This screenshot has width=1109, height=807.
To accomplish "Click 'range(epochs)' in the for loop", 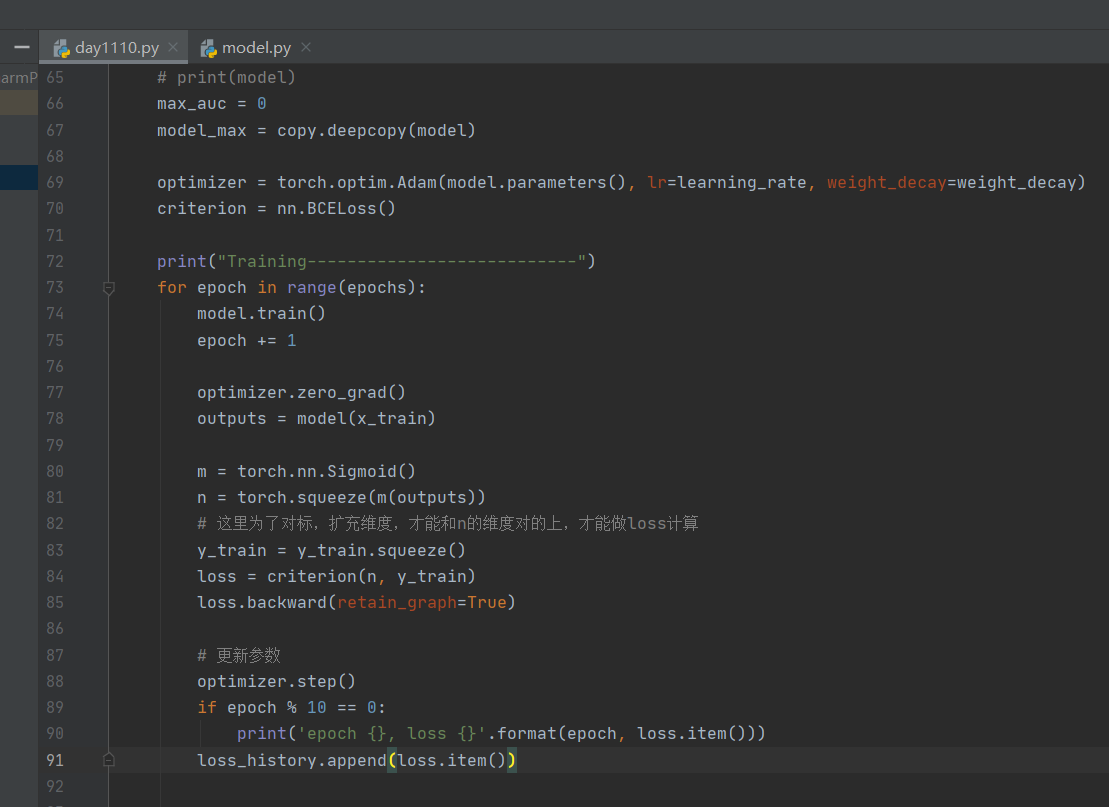I will 351,288.
